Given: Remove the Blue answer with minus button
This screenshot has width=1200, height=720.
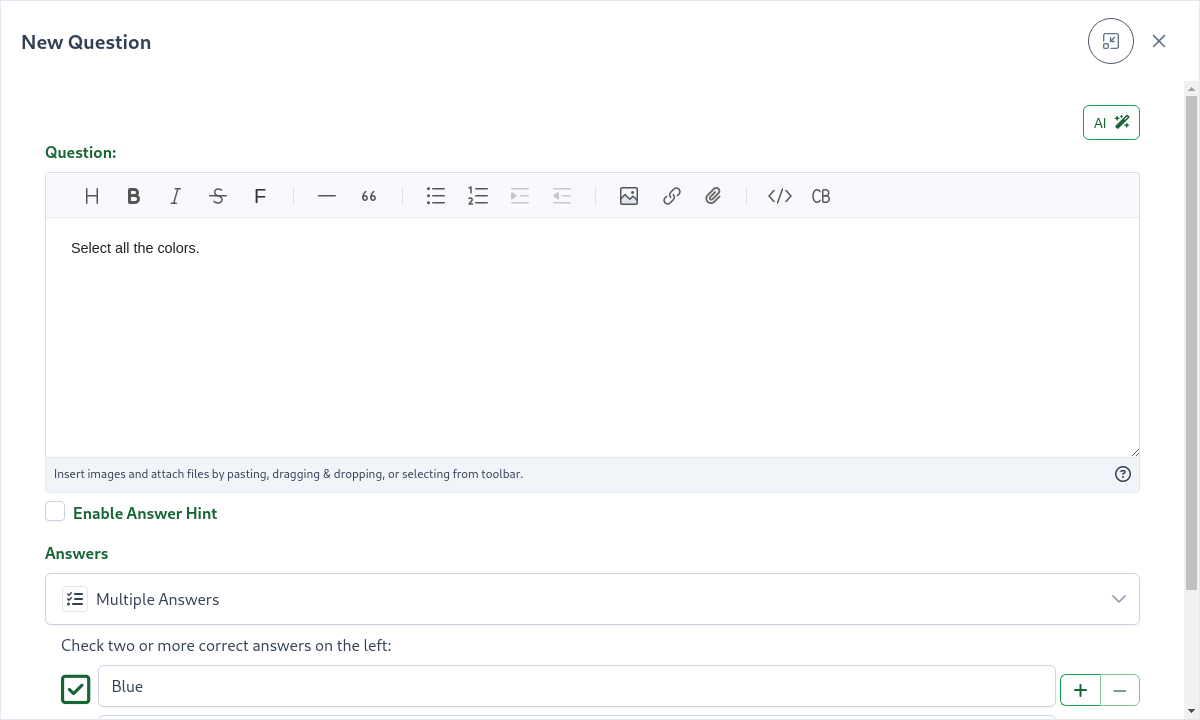Looking at the screenshot, I should [x=1119, y=689].
